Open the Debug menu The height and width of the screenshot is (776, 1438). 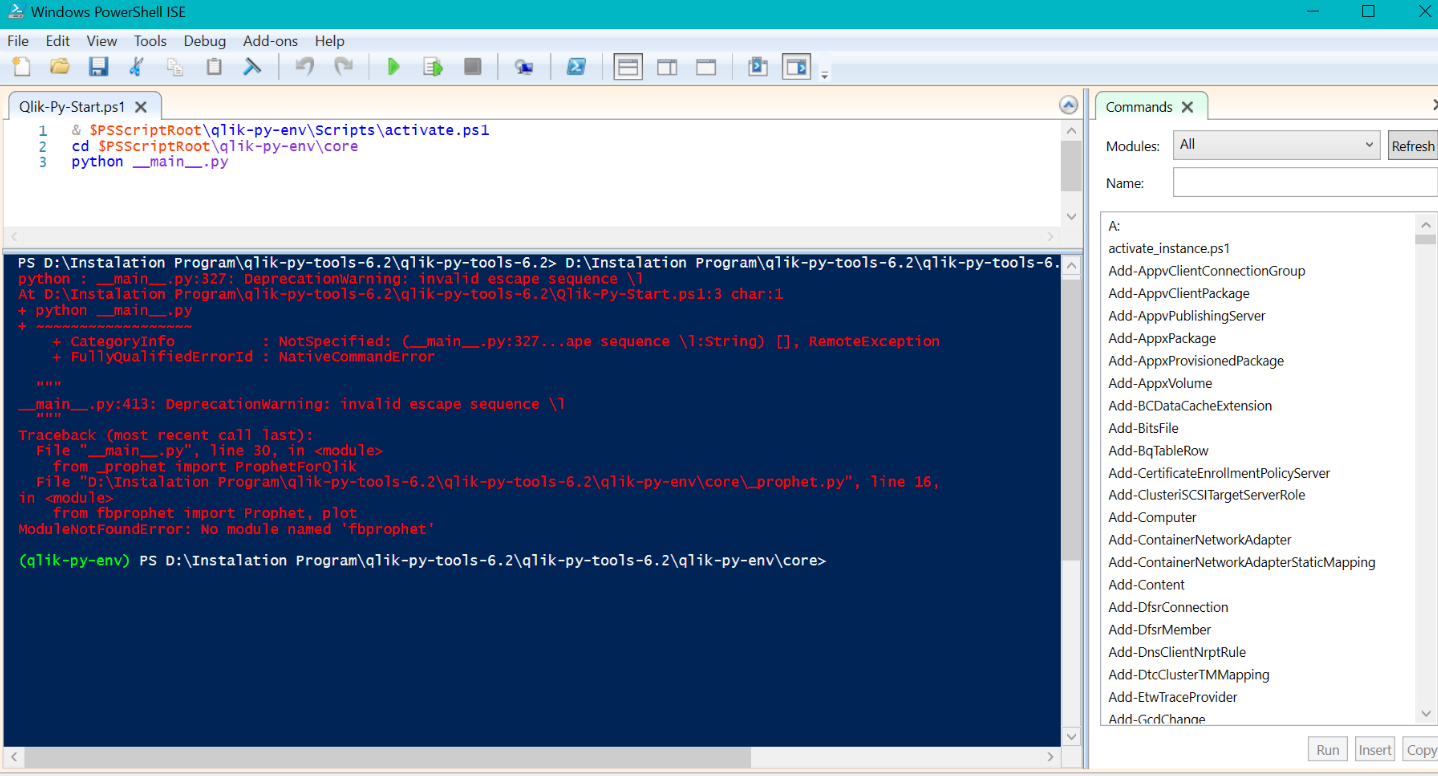pyautogui.click(x=204, y=41)
